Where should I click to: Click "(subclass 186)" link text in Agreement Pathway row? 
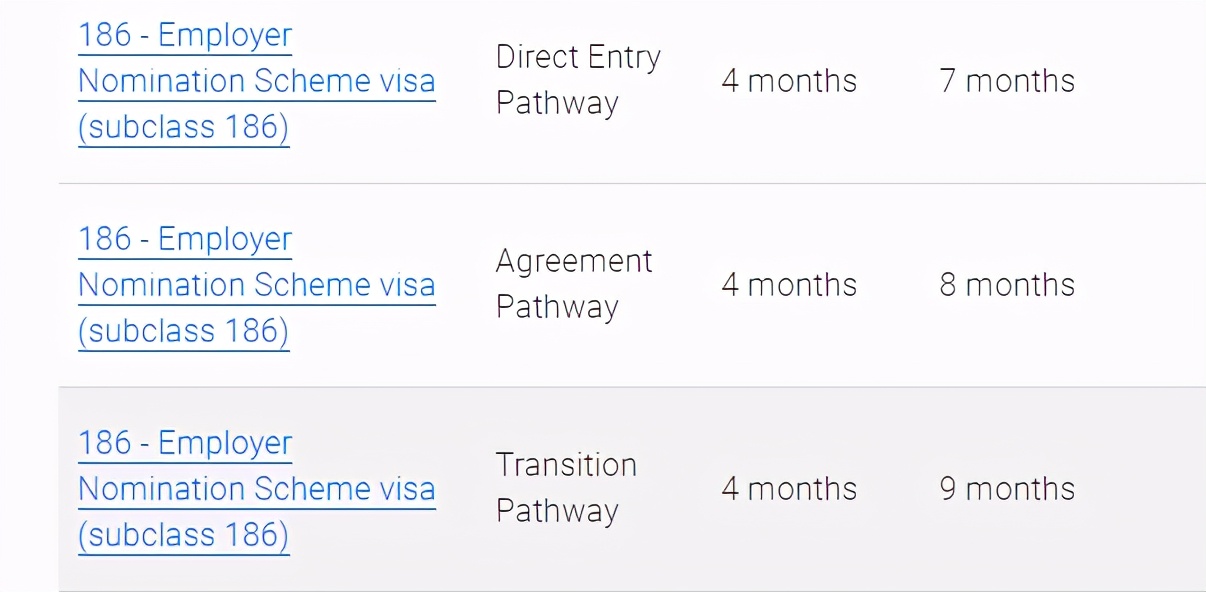click(184, 331)
